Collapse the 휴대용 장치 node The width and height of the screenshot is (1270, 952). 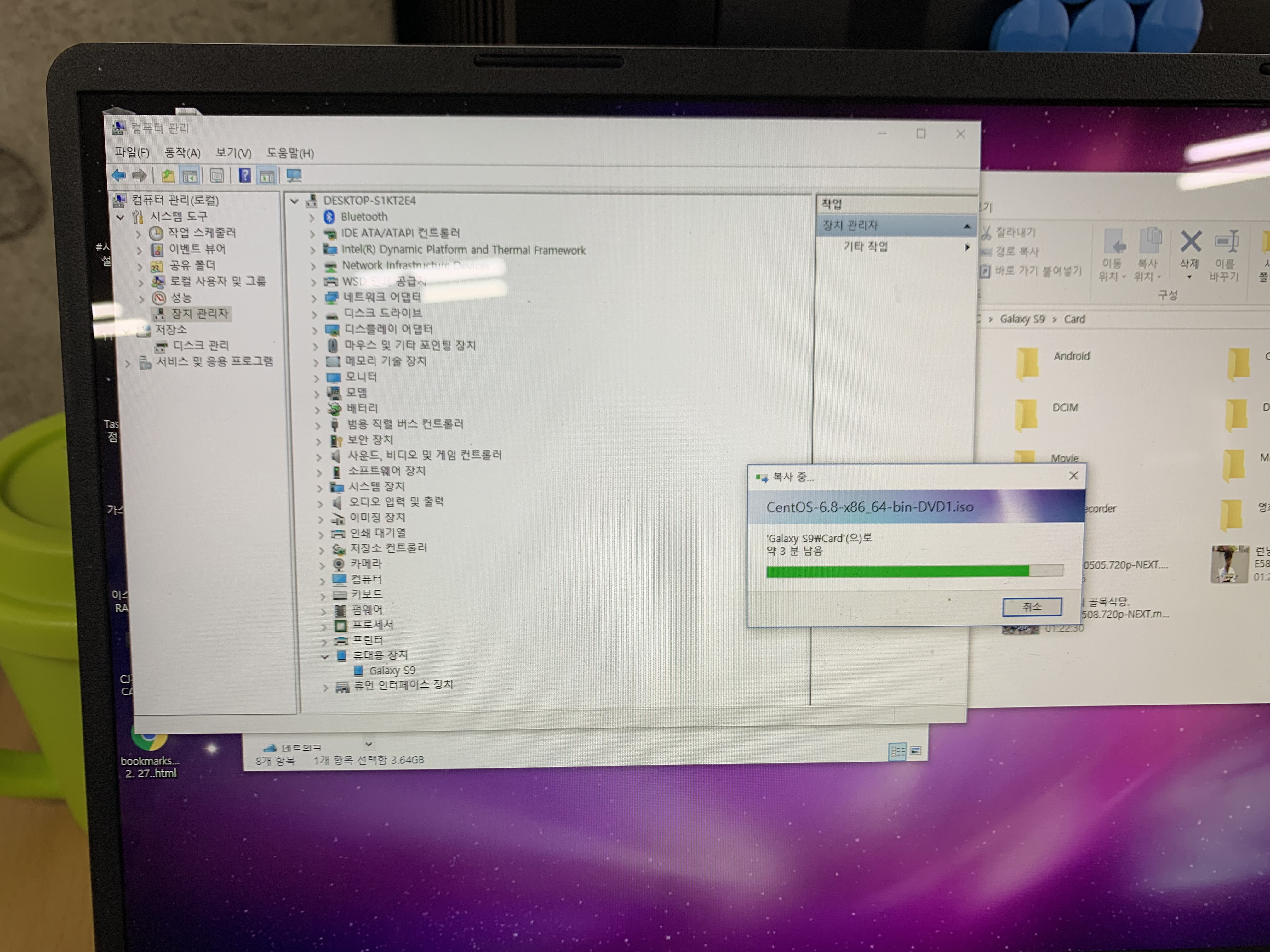[325, 656]
